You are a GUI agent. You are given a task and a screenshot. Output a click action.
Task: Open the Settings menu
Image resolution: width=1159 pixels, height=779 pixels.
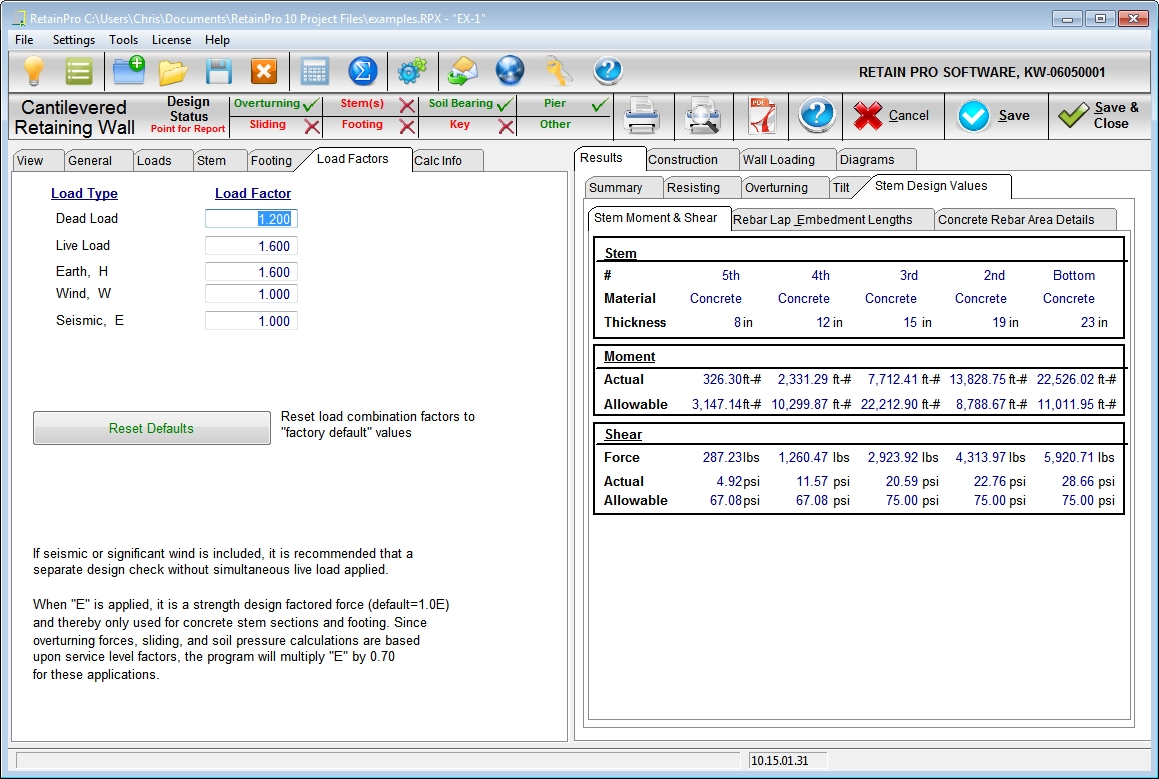[x=74, y=40]
